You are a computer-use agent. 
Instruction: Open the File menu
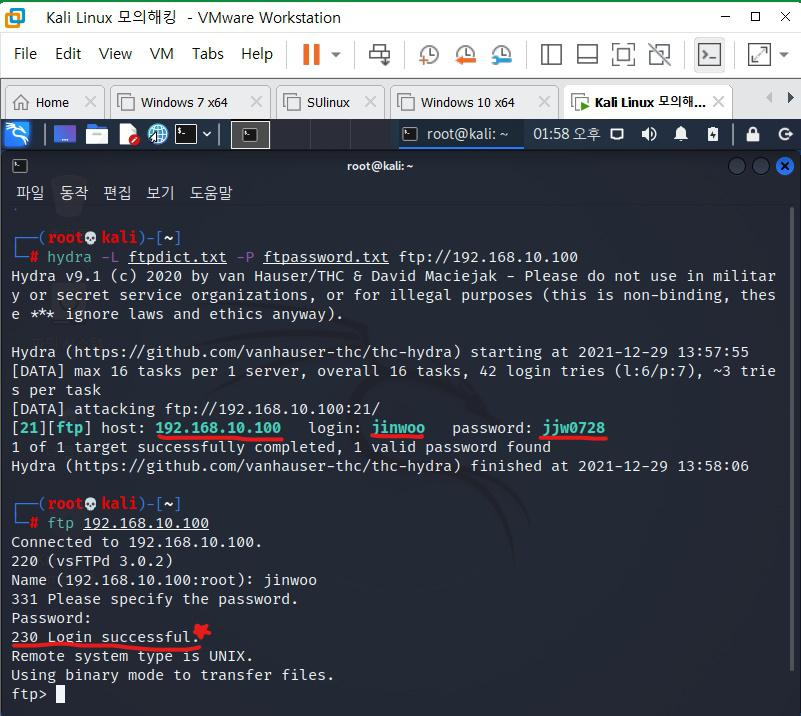[x=26, y=54]
